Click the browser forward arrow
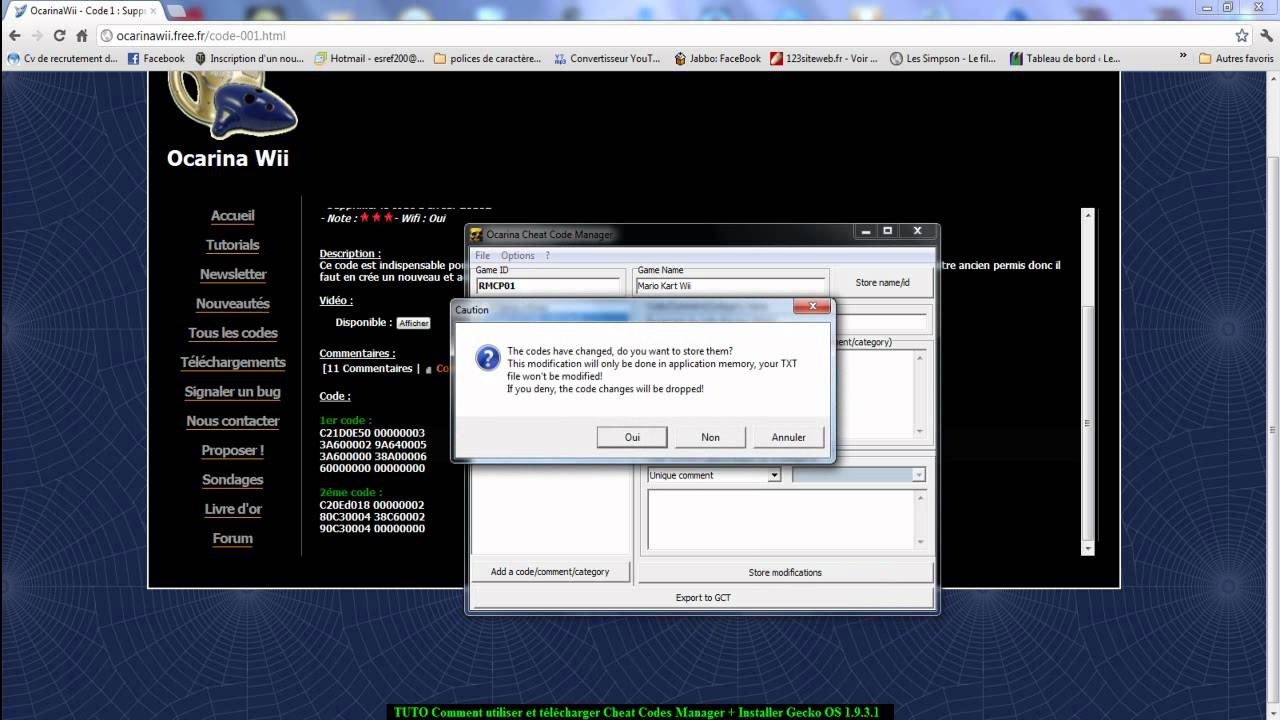 click(x=37, y=35)
